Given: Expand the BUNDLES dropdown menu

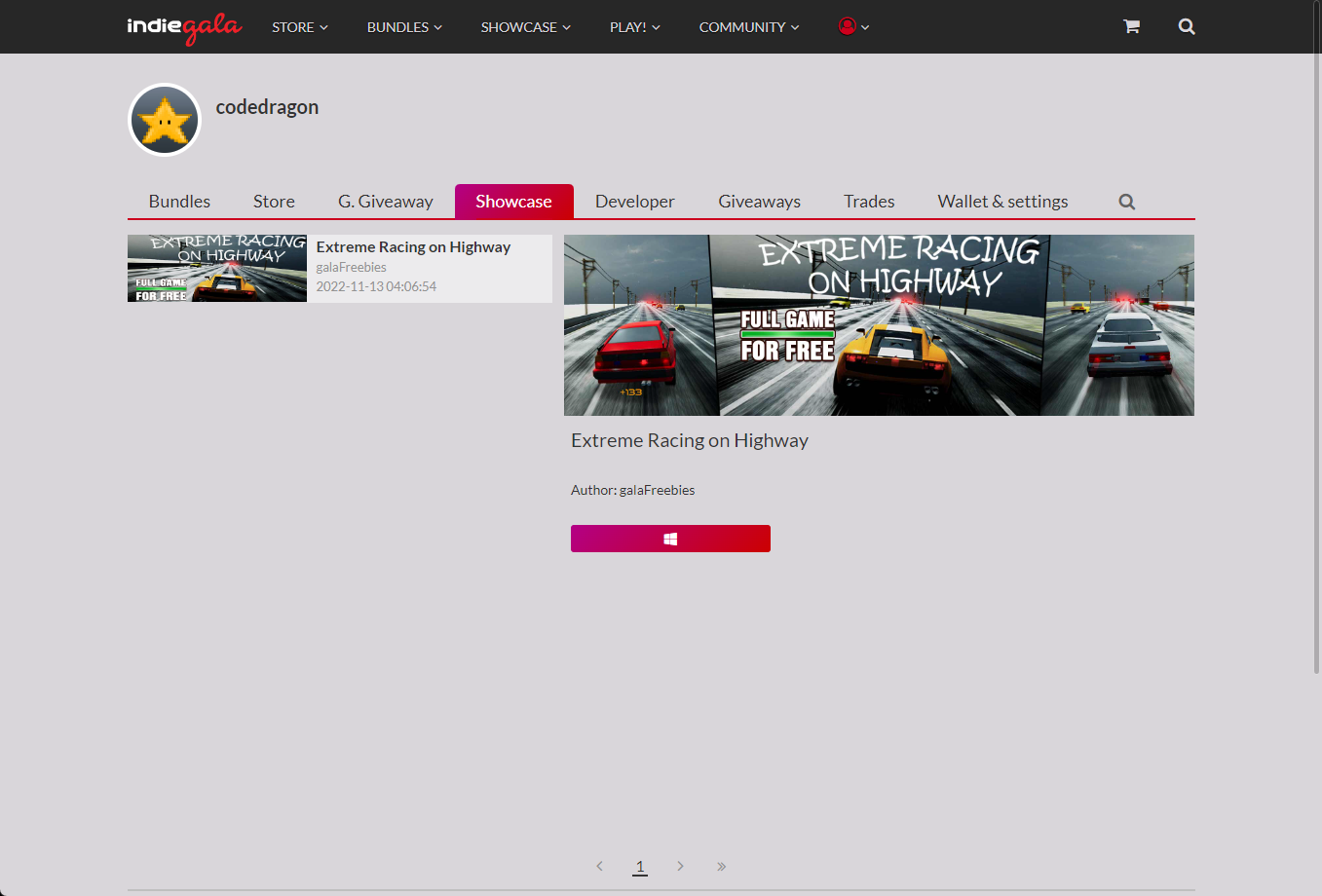Looking at the screenshot, I should [x=404, y=27].
